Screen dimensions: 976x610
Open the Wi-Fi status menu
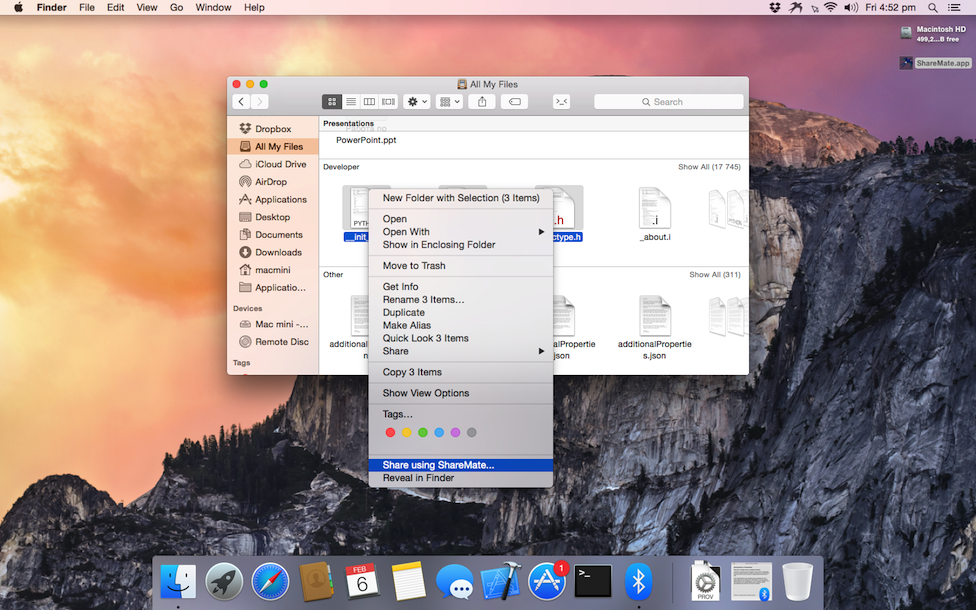tap(830, 7)
